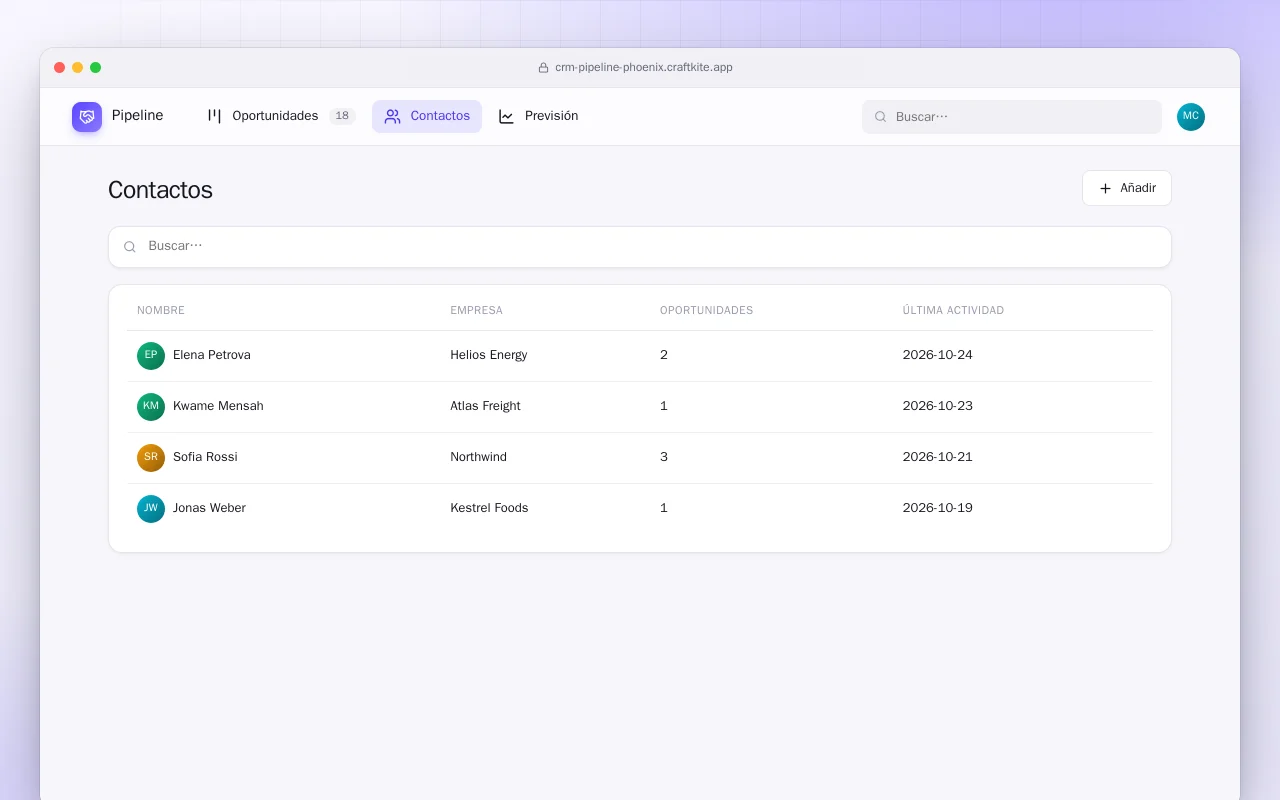The height and width of the screenshot is (800, 1280).
Task: Click the 18 badge on Oportunidades
Action: (x=342, y=116)
